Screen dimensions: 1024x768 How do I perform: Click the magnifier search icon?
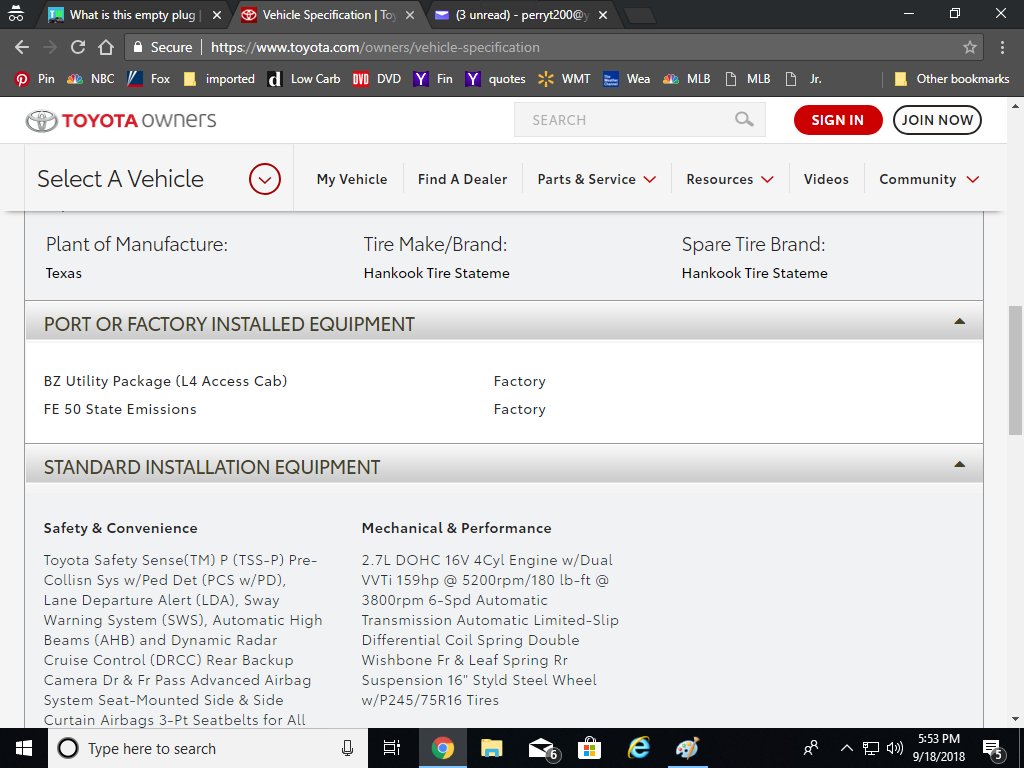click(744, 120)
